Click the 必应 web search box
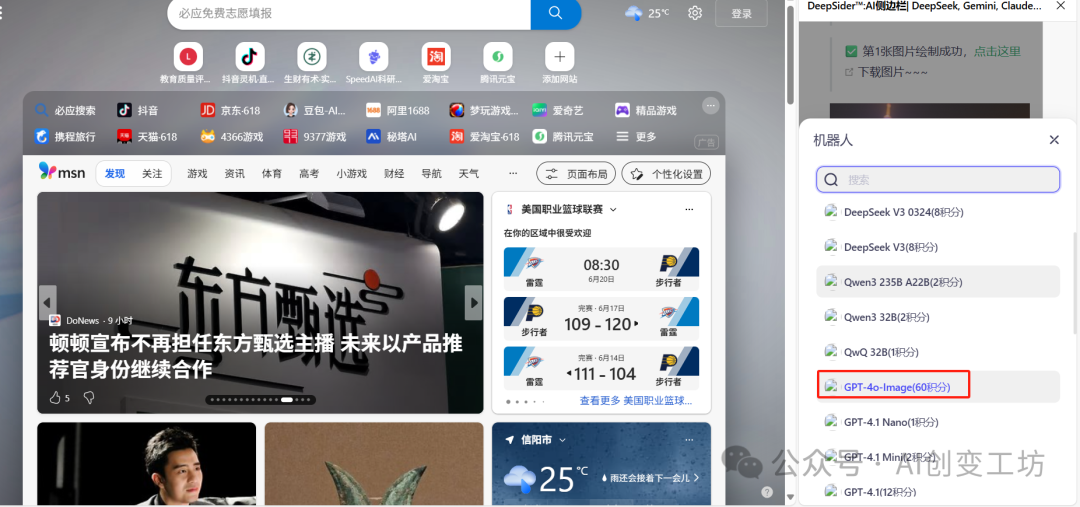1080x507 pixels. 349,13
